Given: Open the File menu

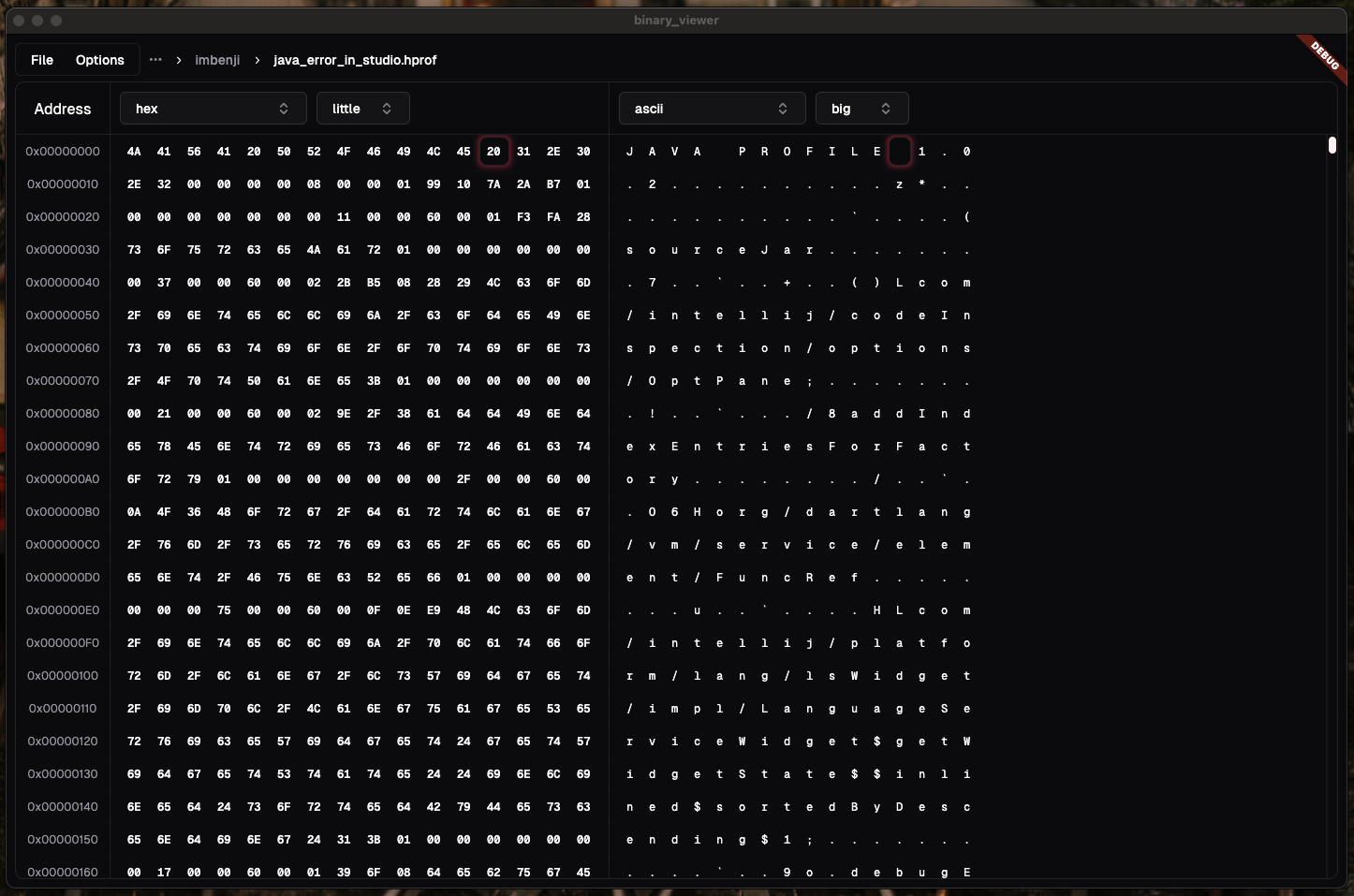Looking at the screenshot, I should tap(42, 59).
